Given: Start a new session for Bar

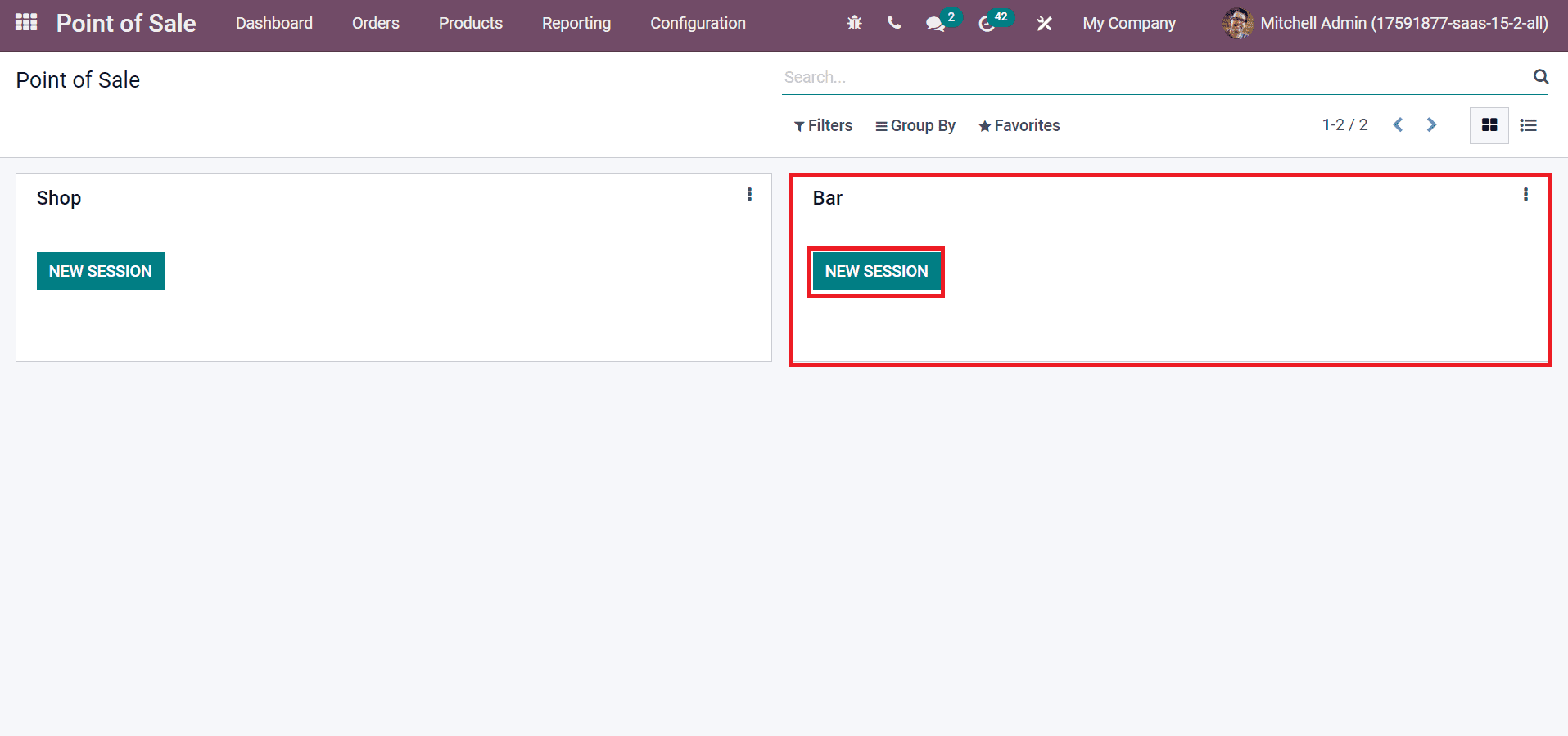Looking at the screenshot, I should tap(876, 271).
